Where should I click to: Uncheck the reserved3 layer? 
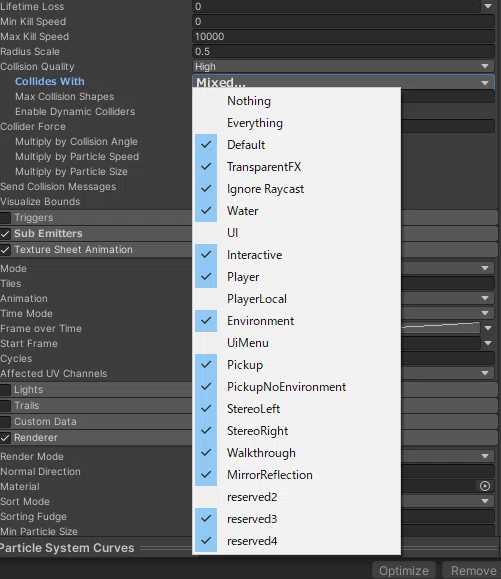[296, 519]
